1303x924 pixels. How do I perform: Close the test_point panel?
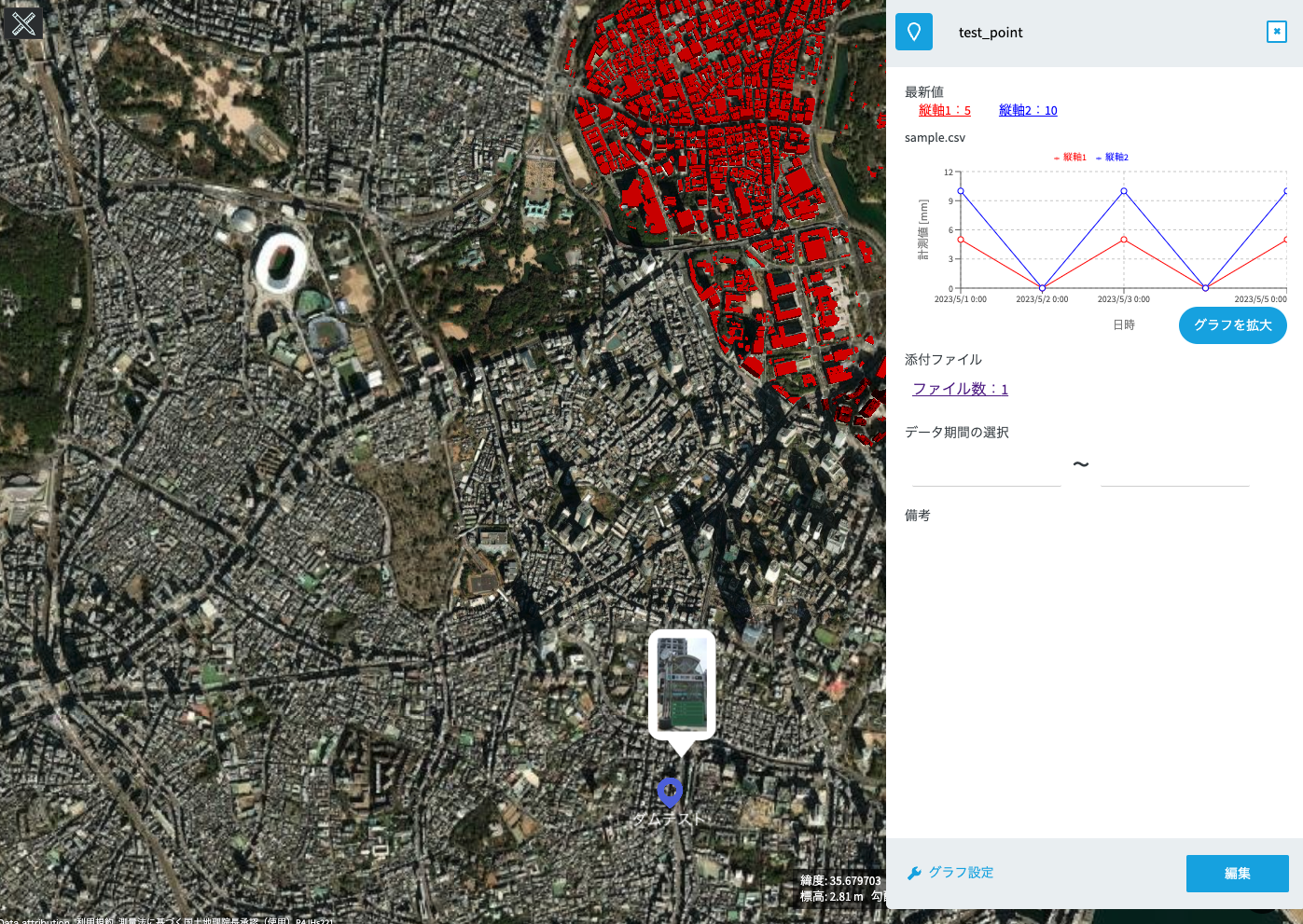tap(1276, 32)
